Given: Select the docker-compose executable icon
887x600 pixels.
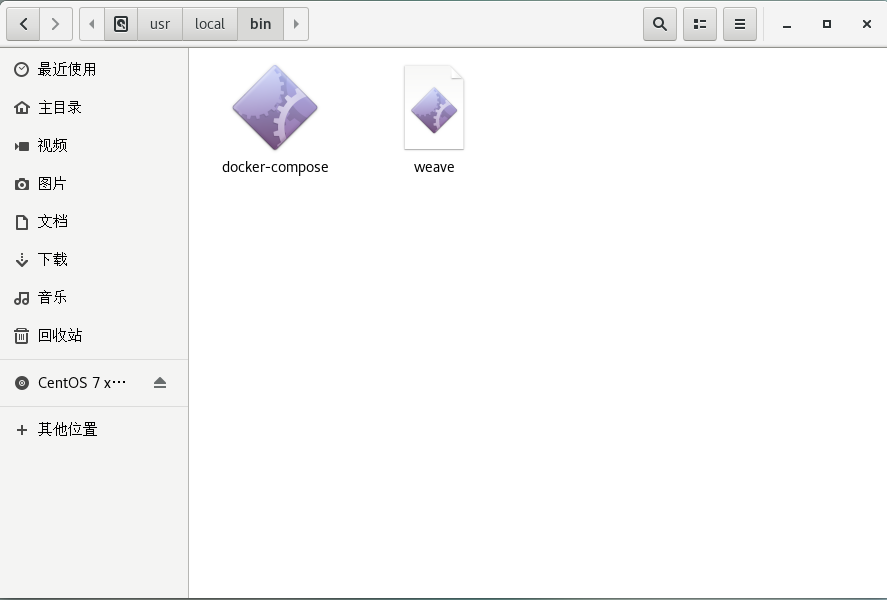Looking at the screenshot, I should coord(275,107).
